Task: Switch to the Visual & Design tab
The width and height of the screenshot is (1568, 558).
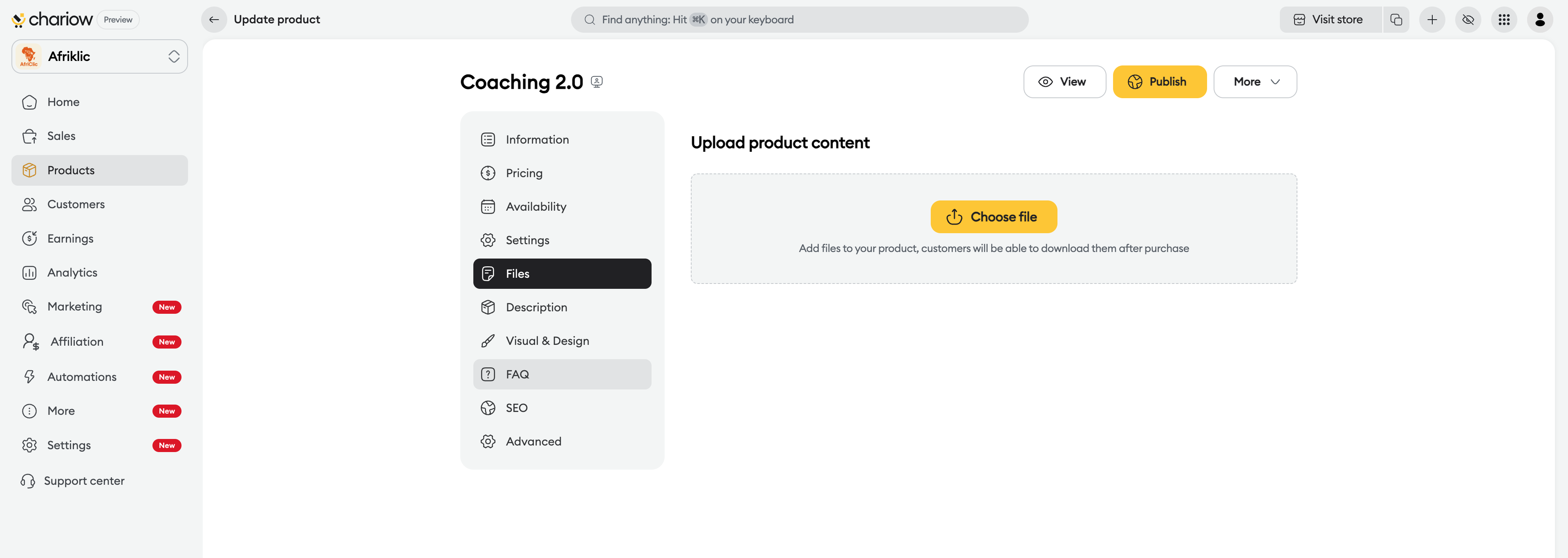Action: coord(547,340)
